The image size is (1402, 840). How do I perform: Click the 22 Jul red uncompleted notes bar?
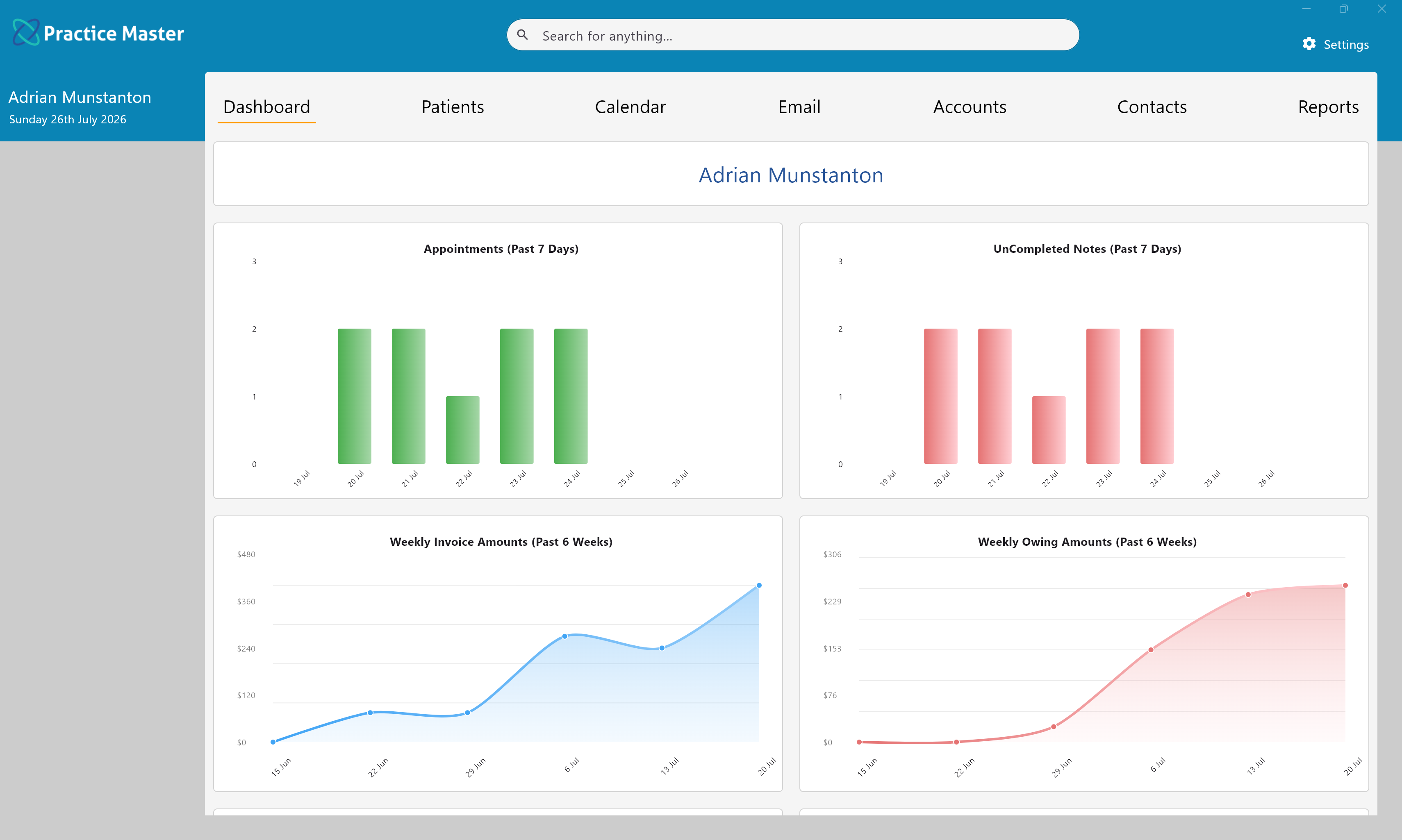tap(1049, 430)
